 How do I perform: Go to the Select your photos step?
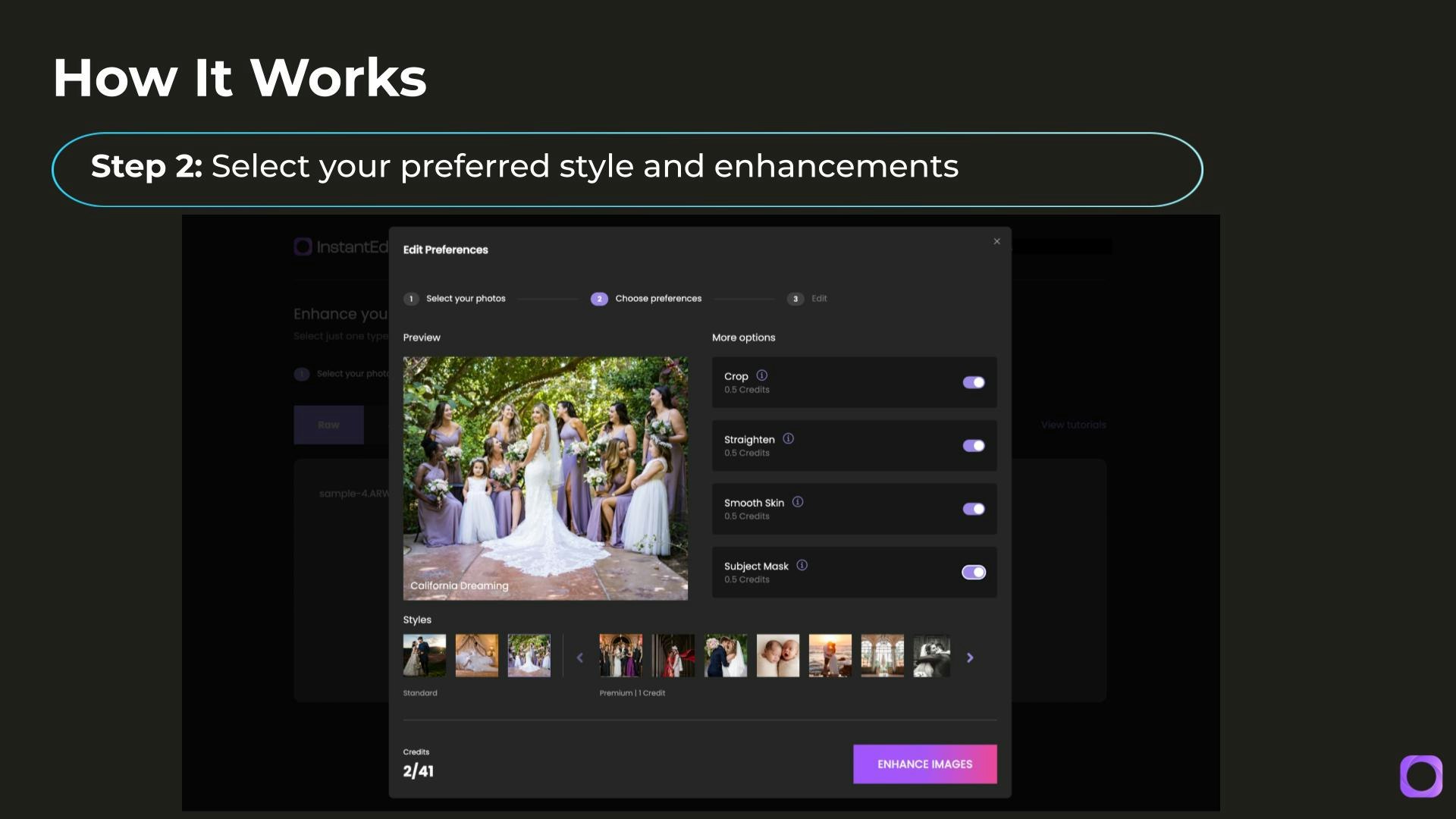pos(465,299)
